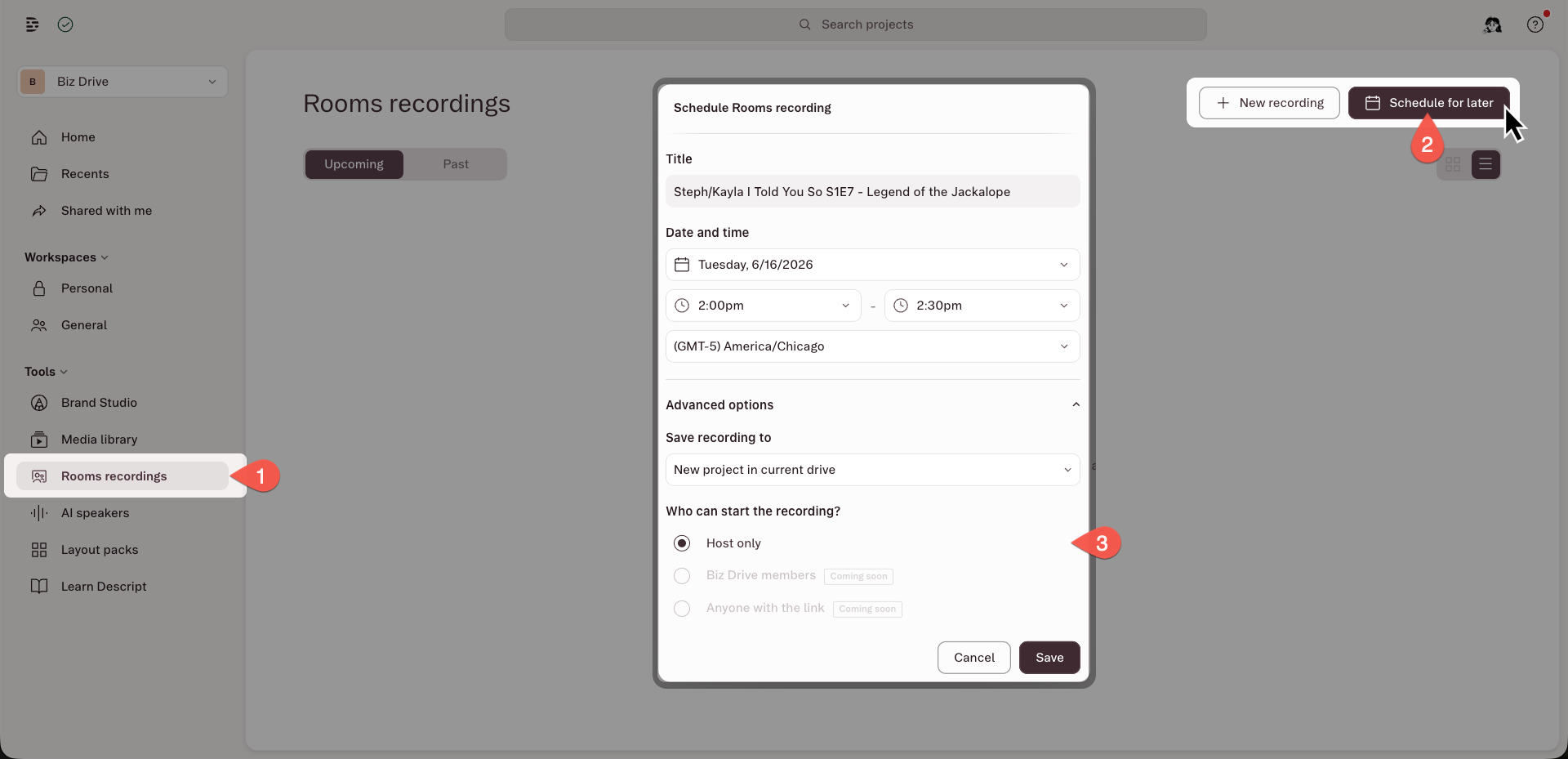1568x759 pixels.
Task: Switch to list view icon
Action: point(1486,165)
